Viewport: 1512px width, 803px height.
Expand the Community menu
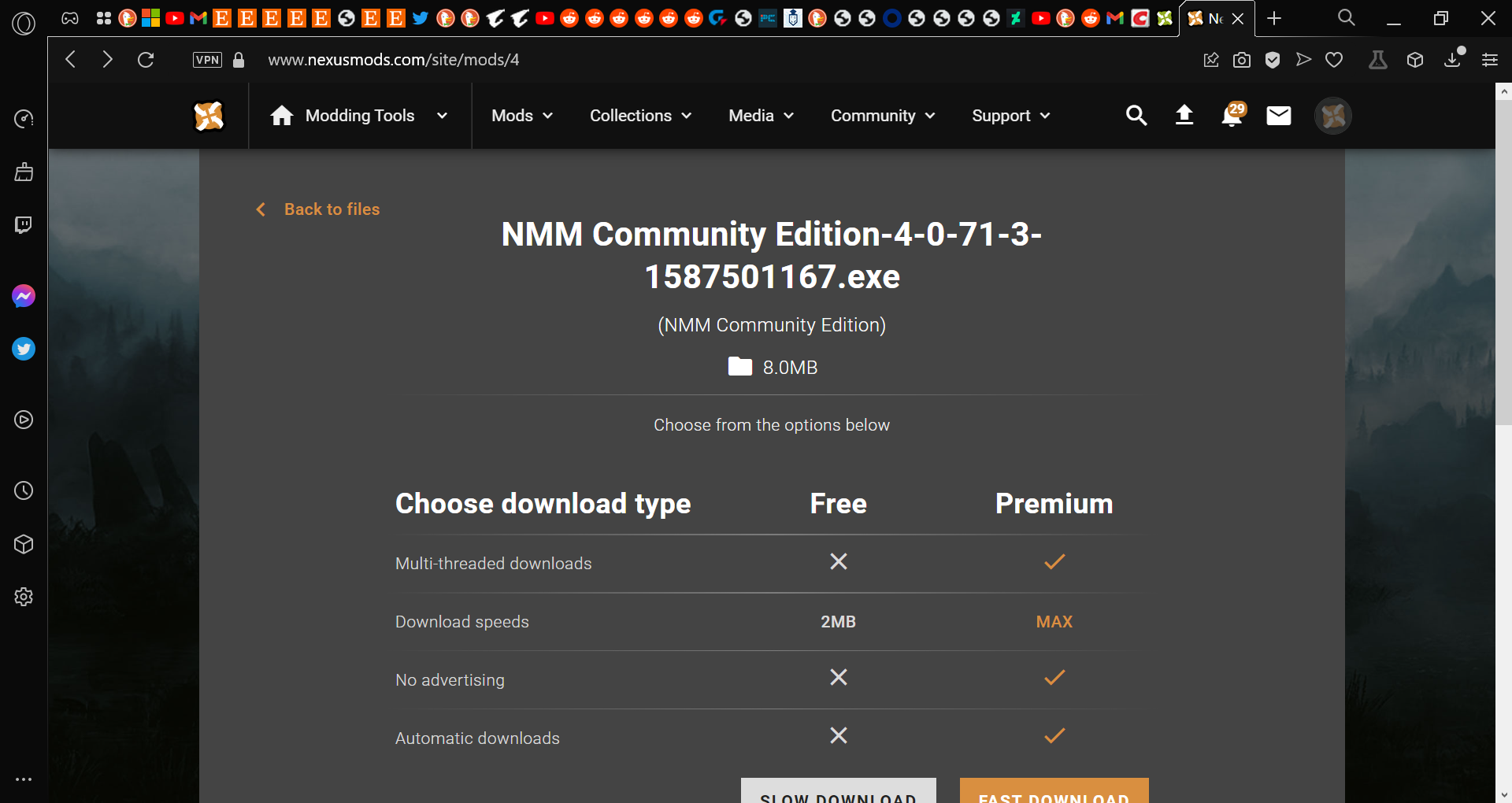click(x=883, y=116)
